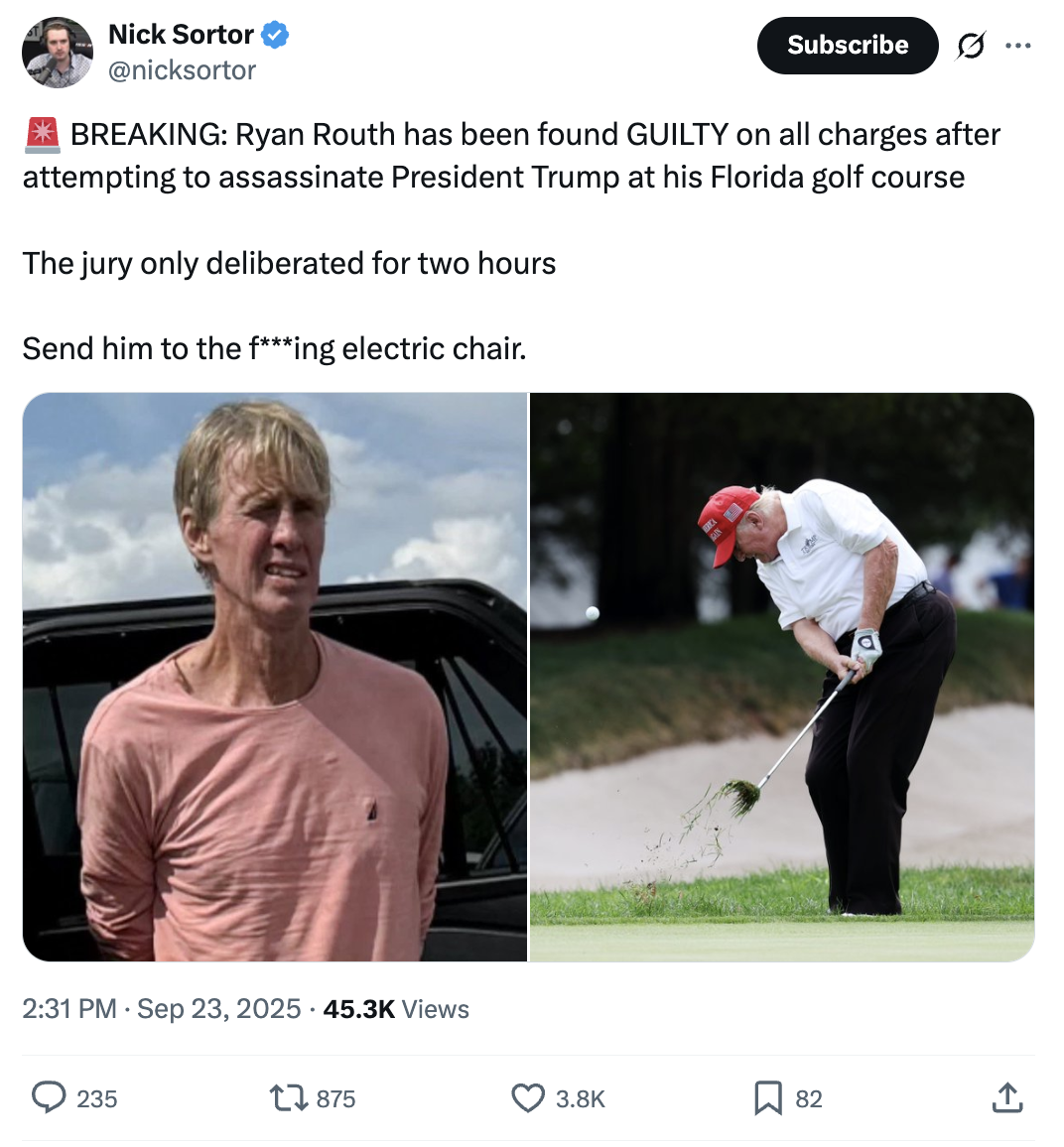View the 45.3K Views analytics
This screenshot has height=1147, width=1064.
click(x=396, y=1009)
